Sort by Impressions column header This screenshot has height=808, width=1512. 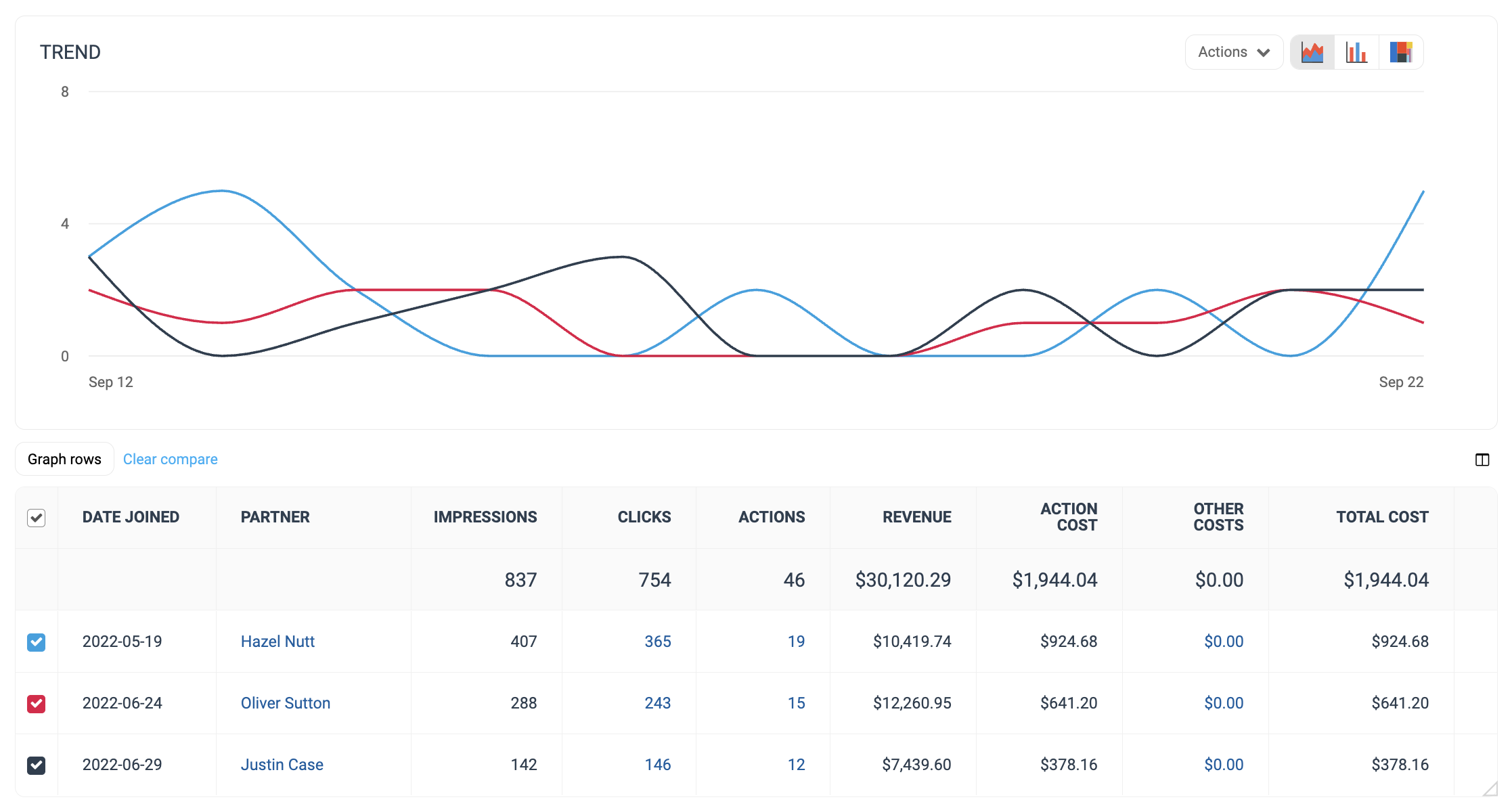point(485,517)
